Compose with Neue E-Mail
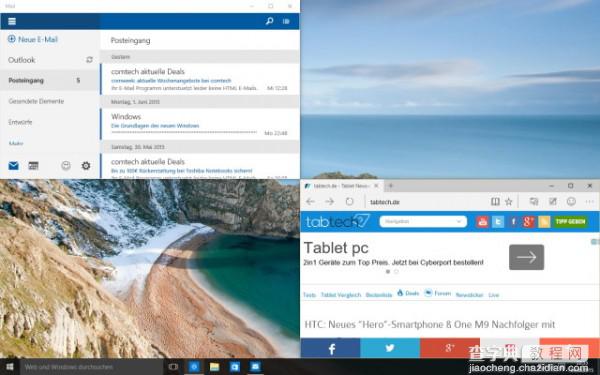 click(33, 39)
